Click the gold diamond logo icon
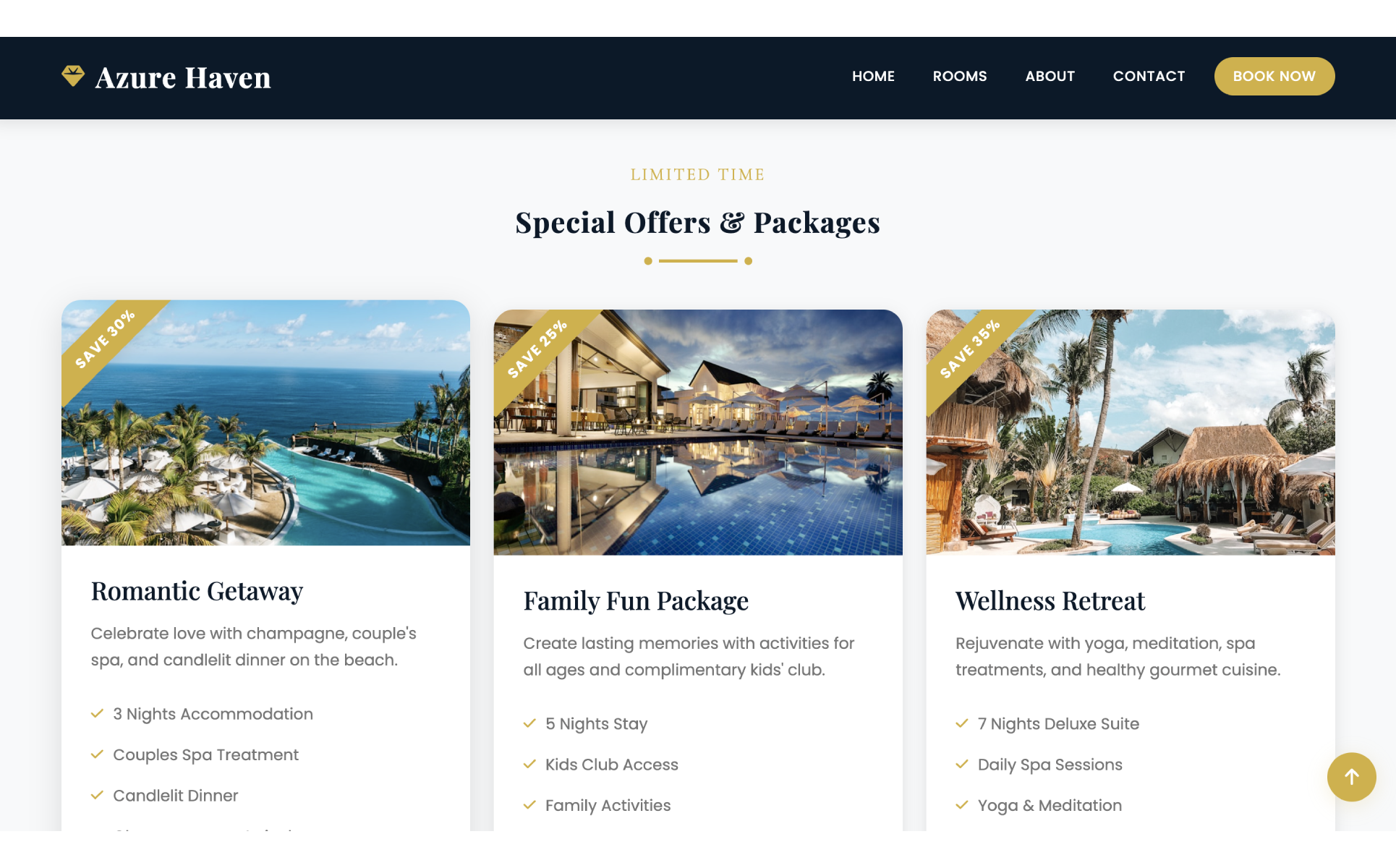Image resolution: width=1396 pixels, height=868 pixels. tap(73, 76)
